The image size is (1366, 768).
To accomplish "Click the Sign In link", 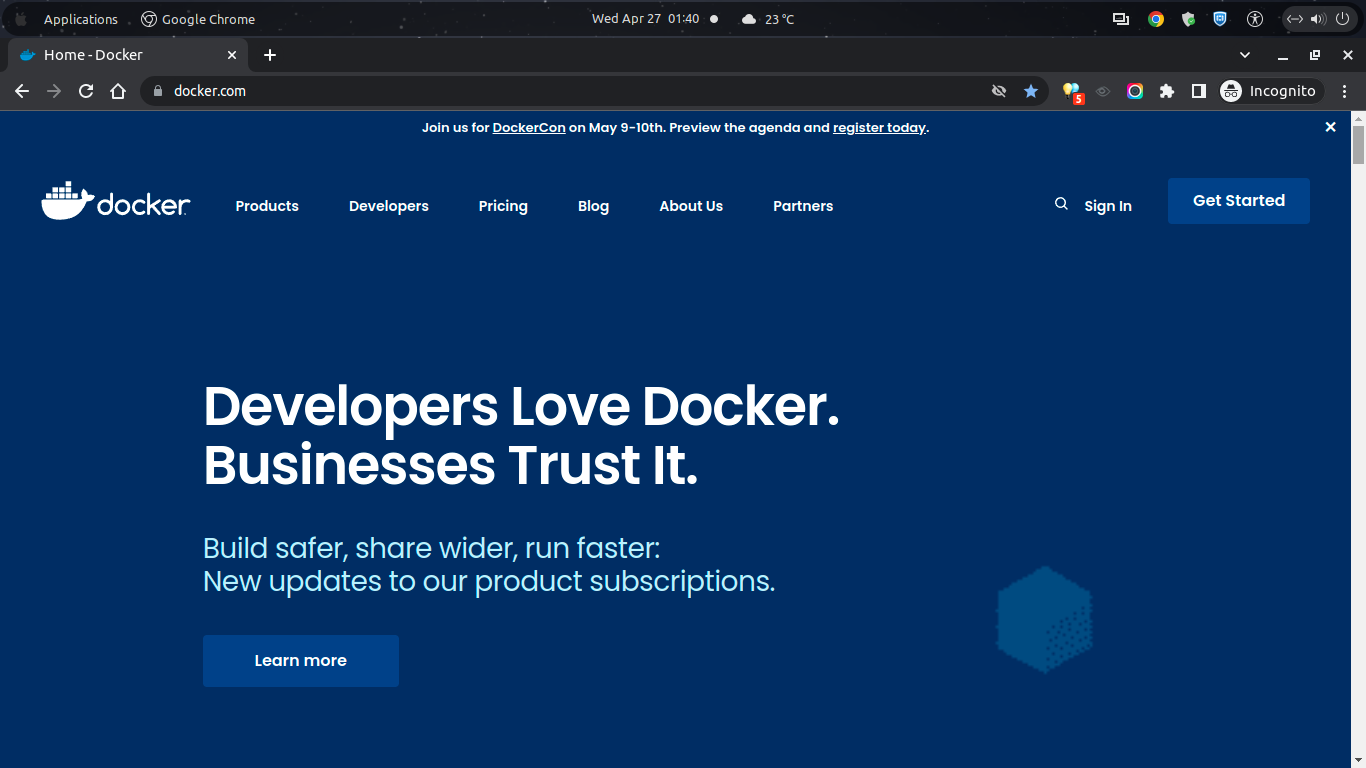I will [1108, 206].
